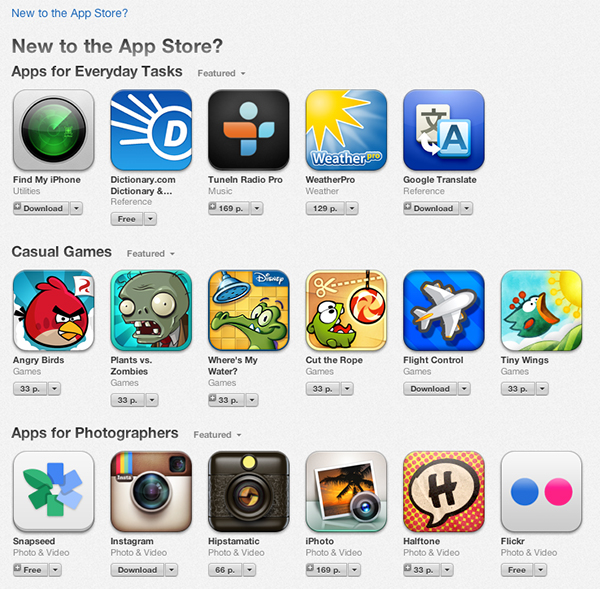Click the New to the App Store? breadcrumb link
Screen dimensions: 600x589
70,13
